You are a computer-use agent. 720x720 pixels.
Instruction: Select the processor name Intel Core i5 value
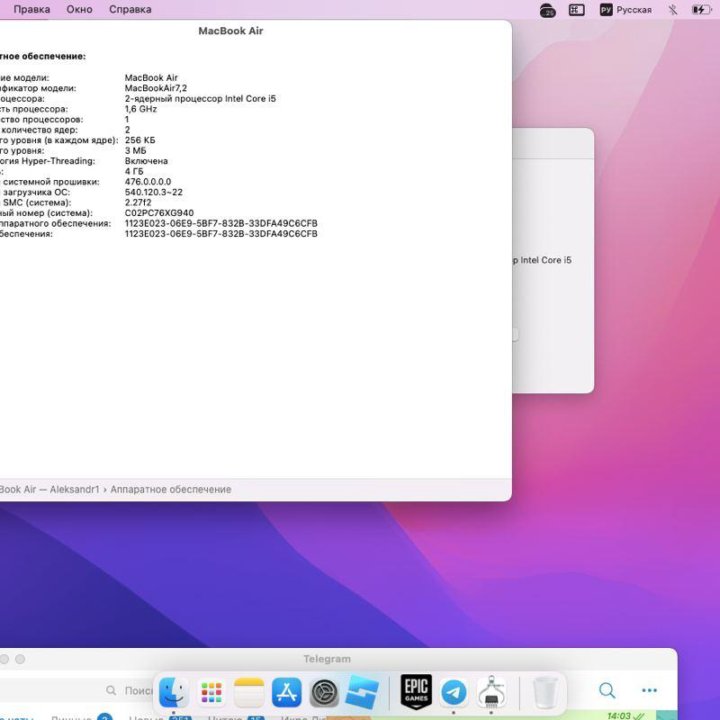tap(200, 98)
